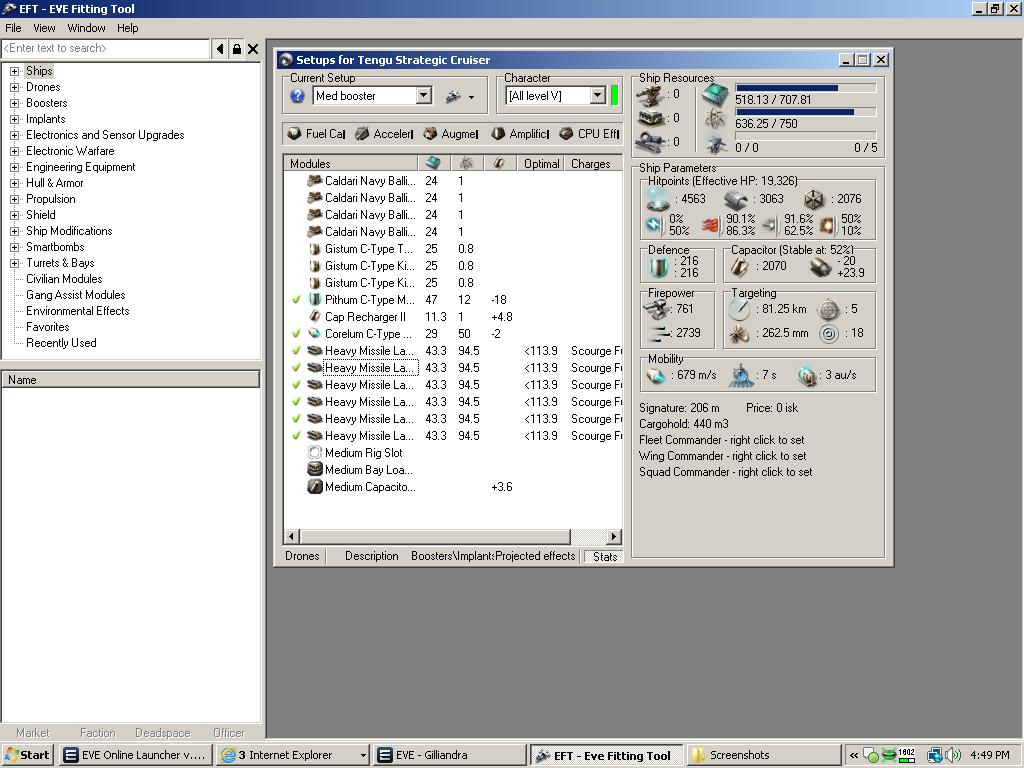Toggle the green character status indicator
Viewport: 1024px width, 768px height.
pos(615,96)
